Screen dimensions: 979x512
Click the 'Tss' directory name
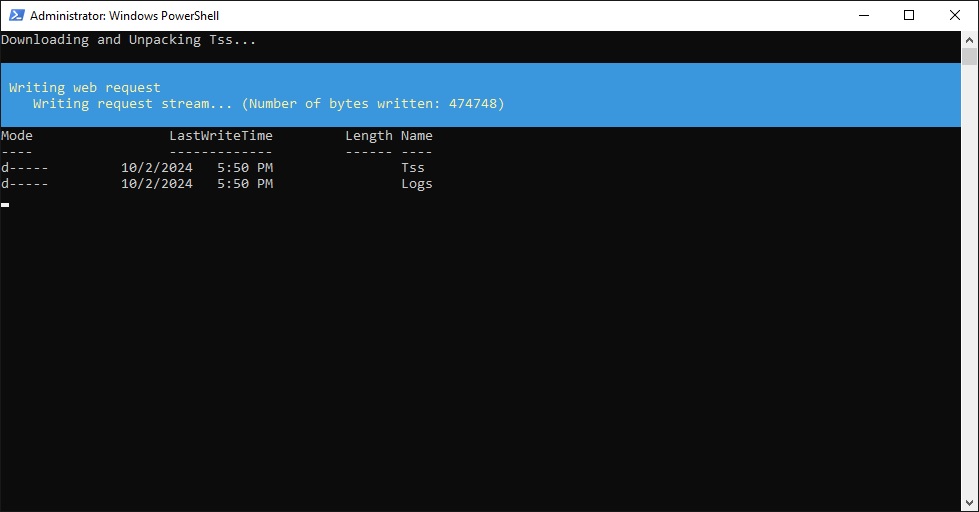(413, 167)
